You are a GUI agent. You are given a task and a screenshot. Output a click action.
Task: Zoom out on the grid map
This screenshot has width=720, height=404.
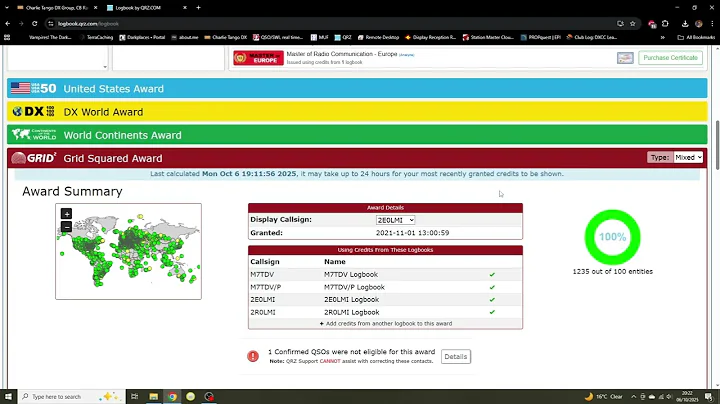tap(67, 227)
